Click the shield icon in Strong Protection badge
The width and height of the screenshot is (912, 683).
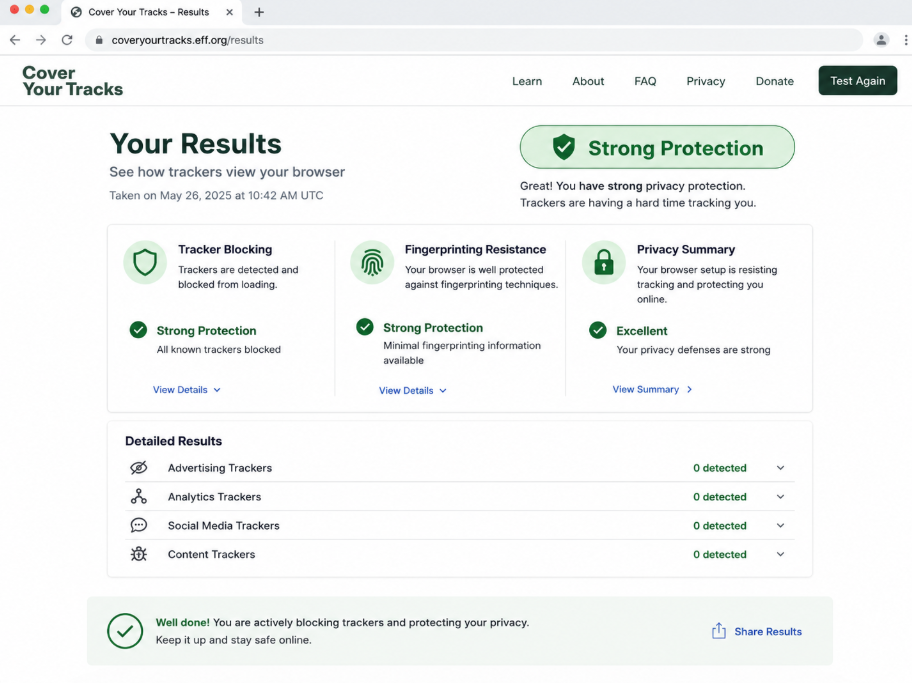tap(564, 147)
